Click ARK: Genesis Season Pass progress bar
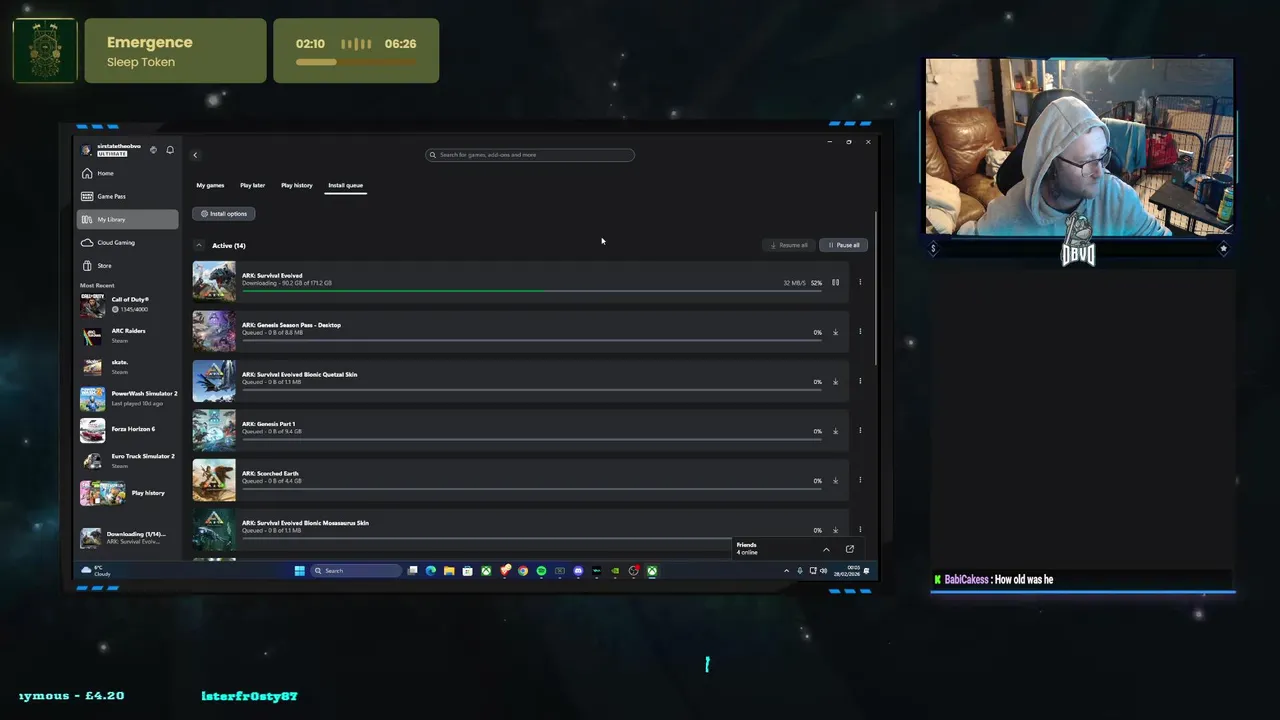The height and width of the screenshot is (720, 1280). (x=532, y=340)
